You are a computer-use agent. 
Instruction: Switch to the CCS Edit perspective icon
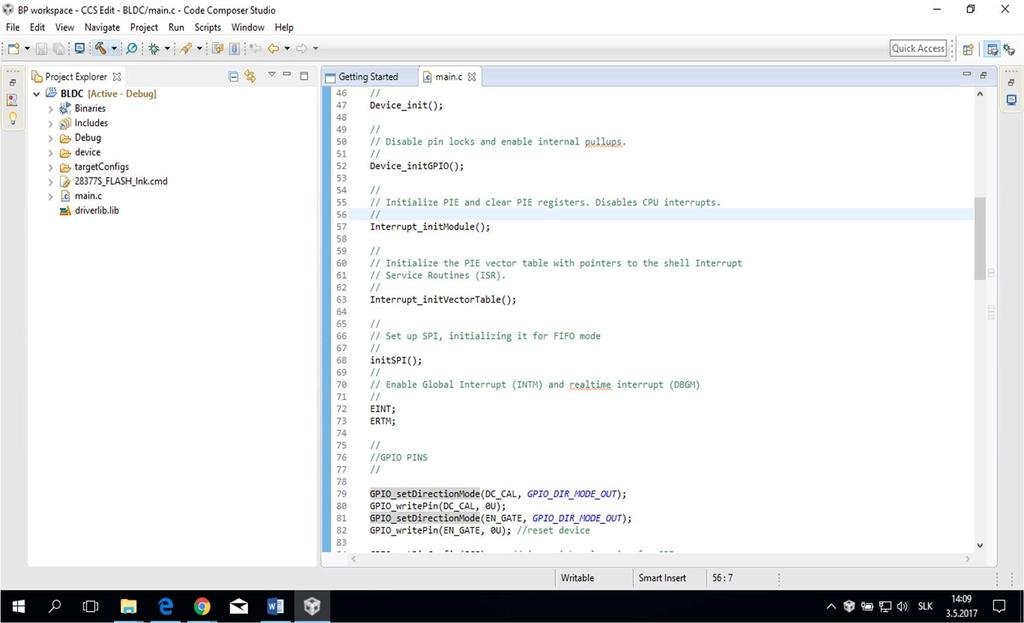(x=992, y=49)
